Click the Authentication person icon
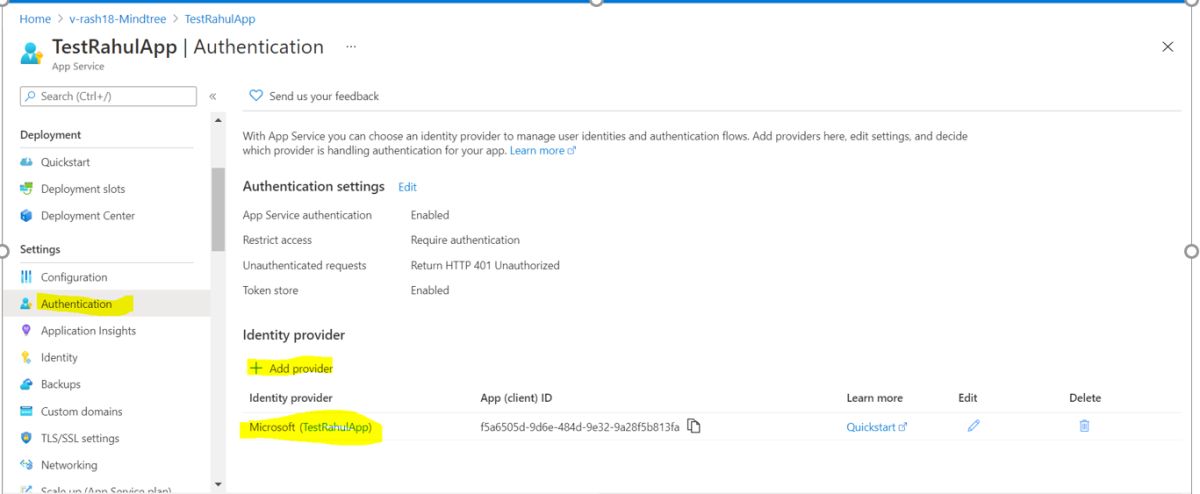Screen dimensions: 1200x494 click(27, 304)
